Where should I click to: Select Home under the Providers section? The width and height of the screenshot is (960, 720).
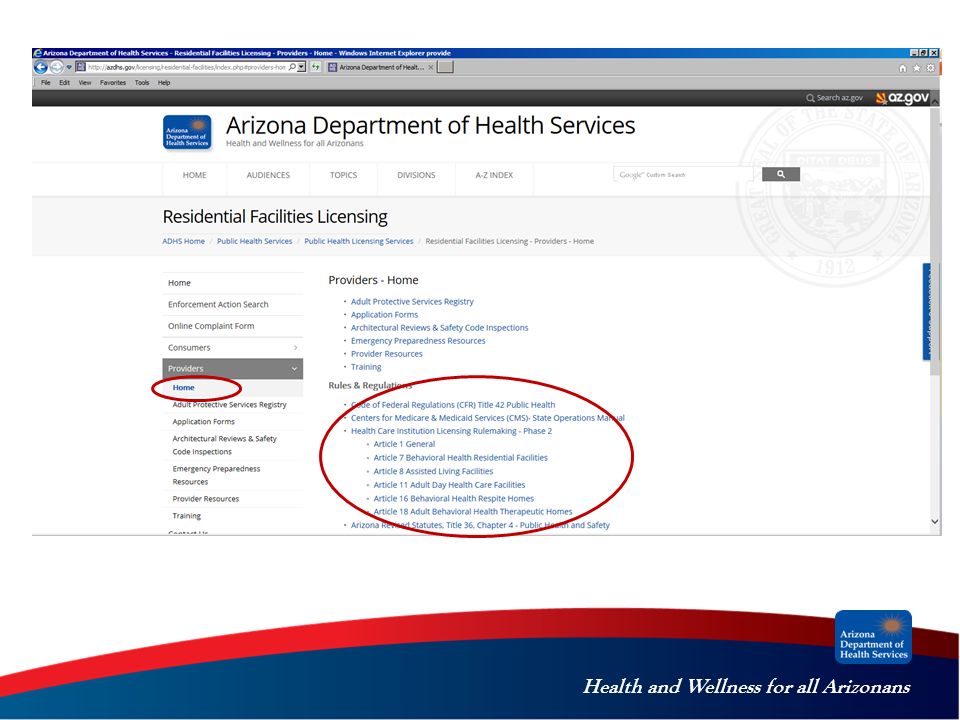pyautogui.click(x=184, y=388)
